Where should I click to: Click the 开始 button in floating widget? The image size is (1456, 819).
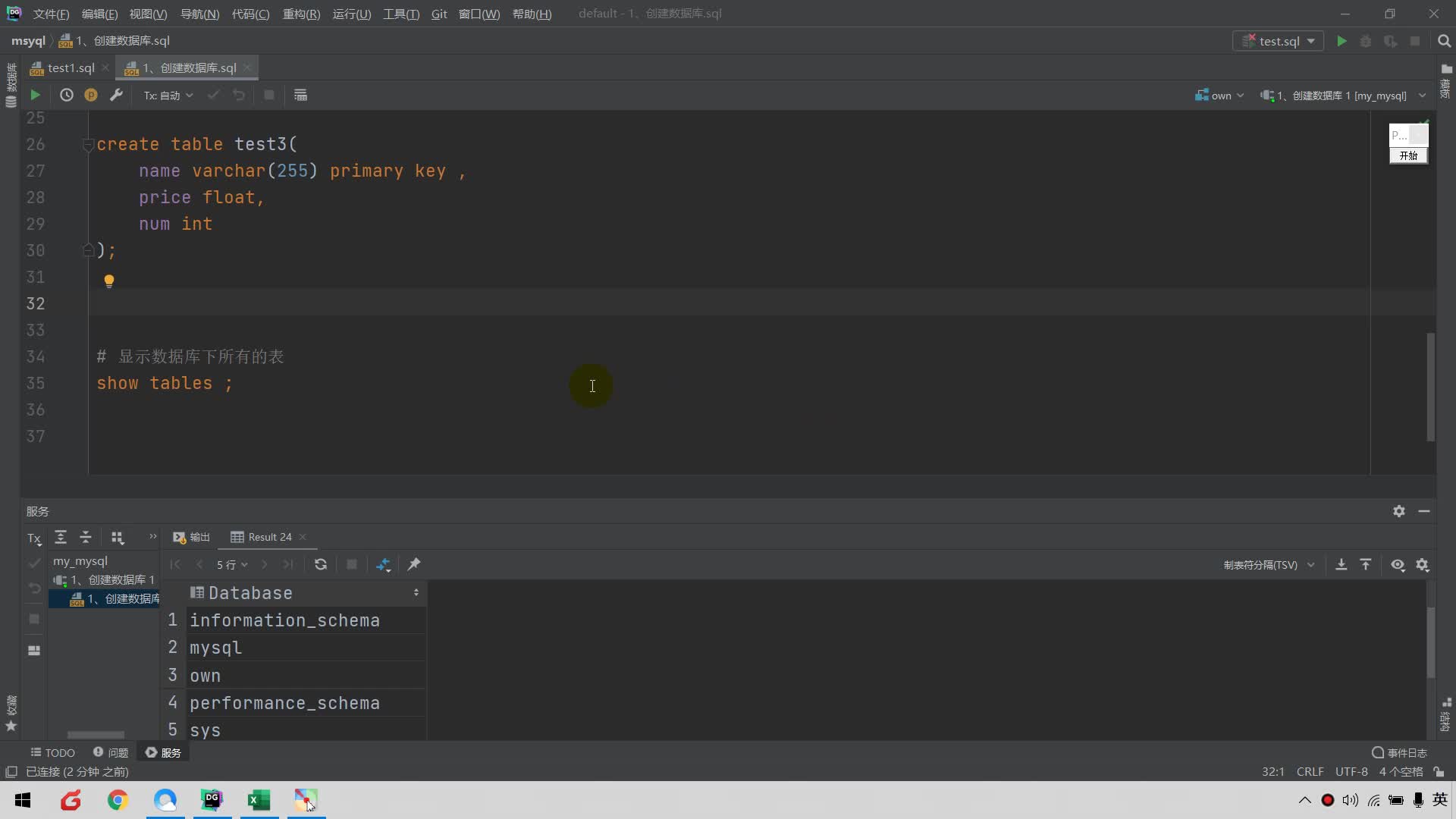[1408, 155]
